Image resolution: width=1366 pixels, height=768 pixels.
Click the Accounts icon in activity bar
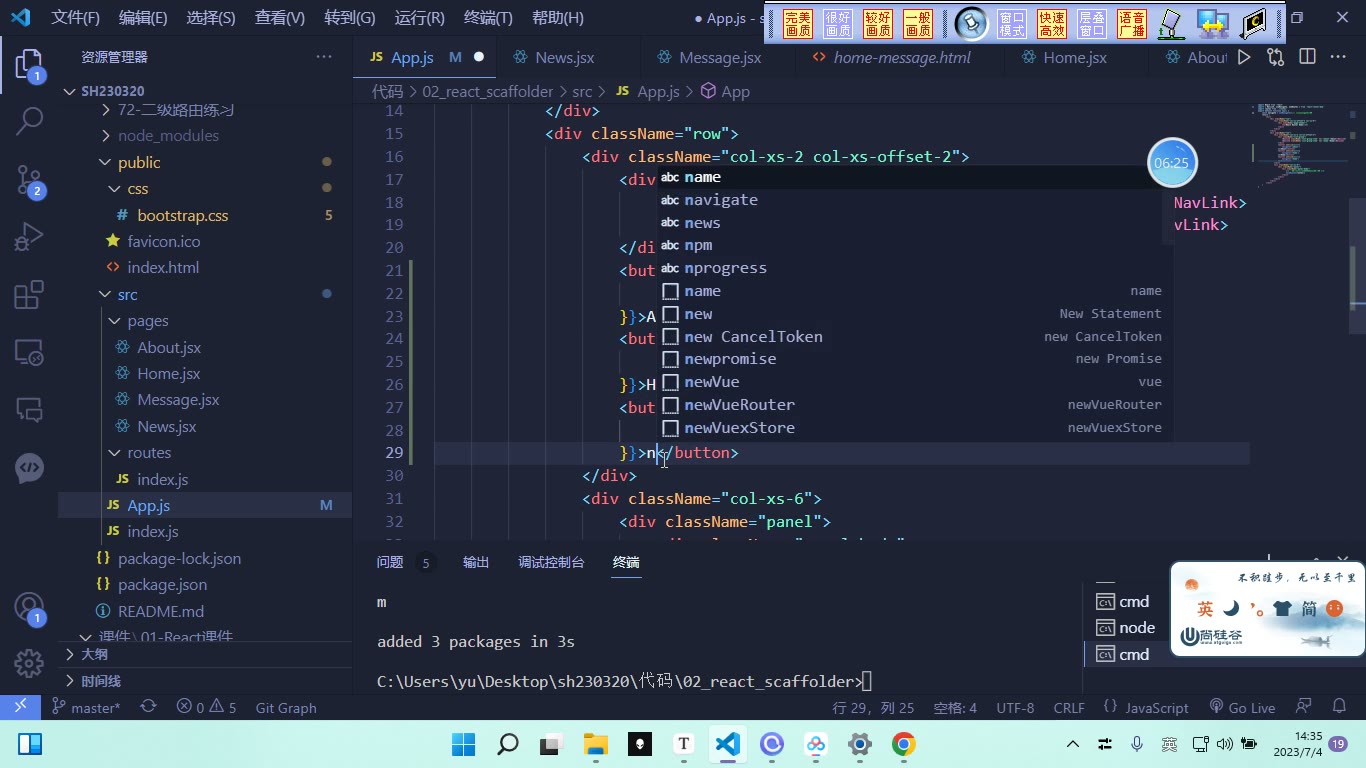click(x=29, y=608)
